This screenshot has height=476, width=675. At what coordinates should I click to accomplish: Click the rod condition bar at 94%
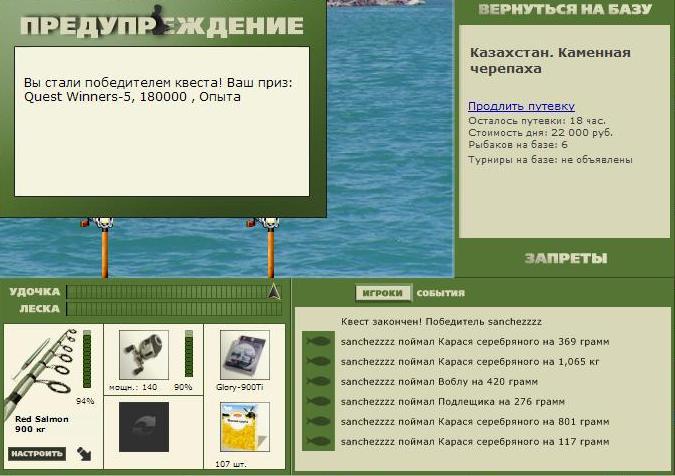pos(87,359)
